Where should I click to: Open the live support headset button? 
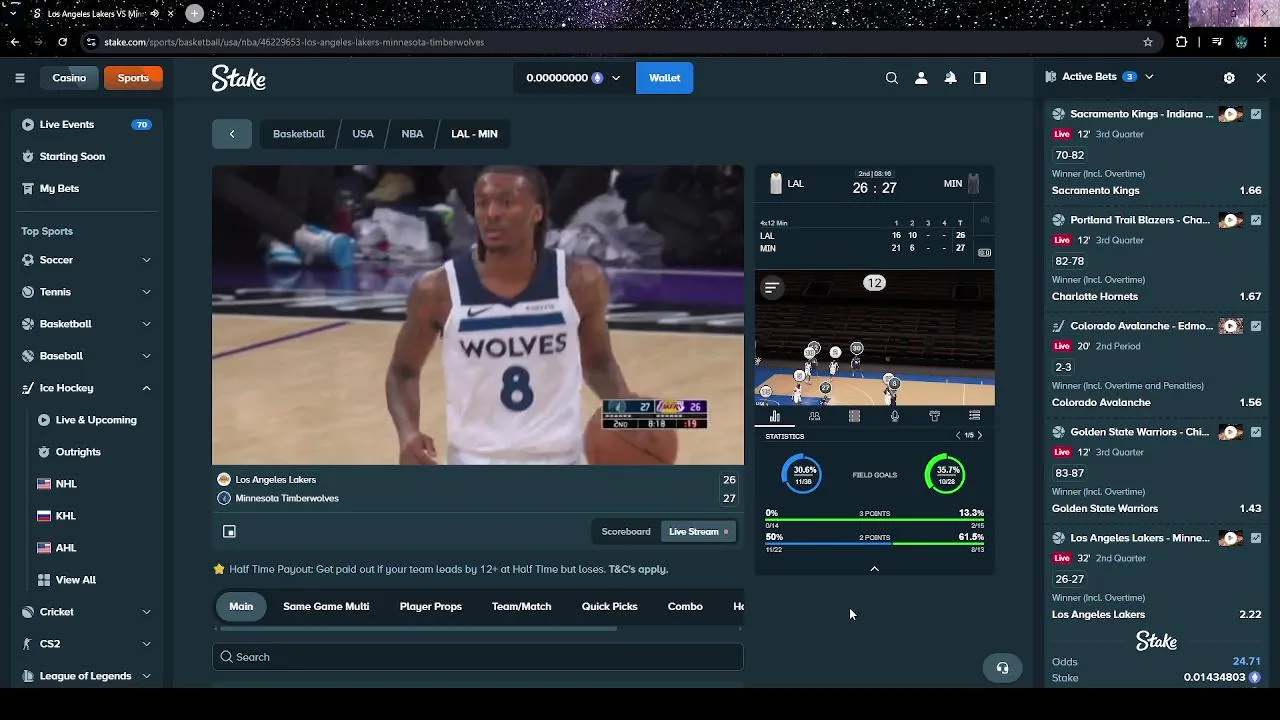(x=1002, y=668)
